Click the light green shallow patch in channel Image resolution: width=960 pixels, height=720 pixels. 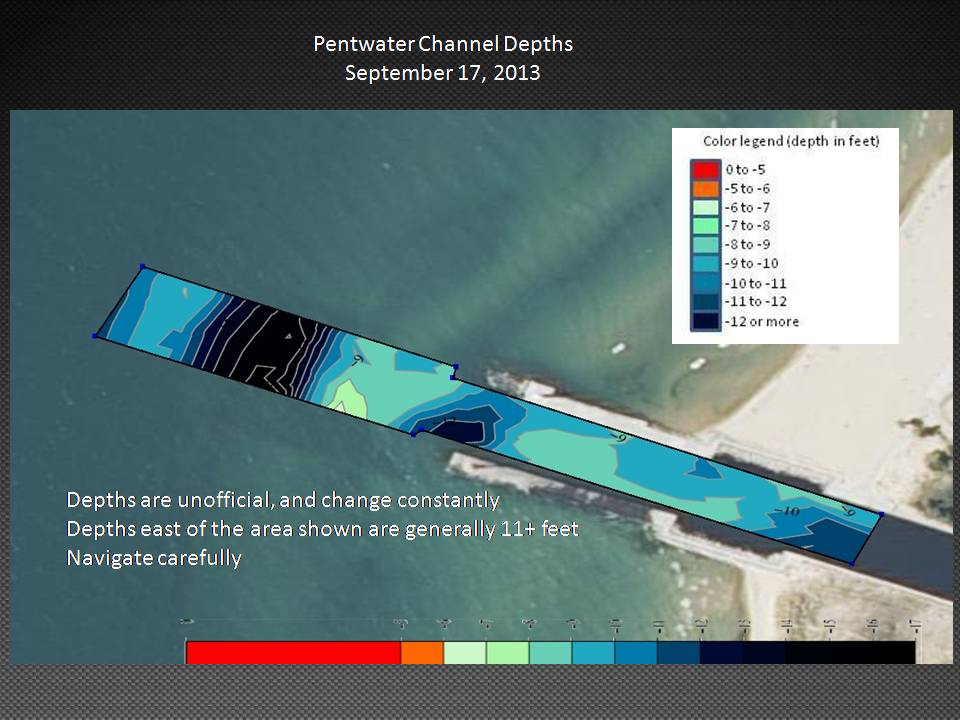coord(350,397)
